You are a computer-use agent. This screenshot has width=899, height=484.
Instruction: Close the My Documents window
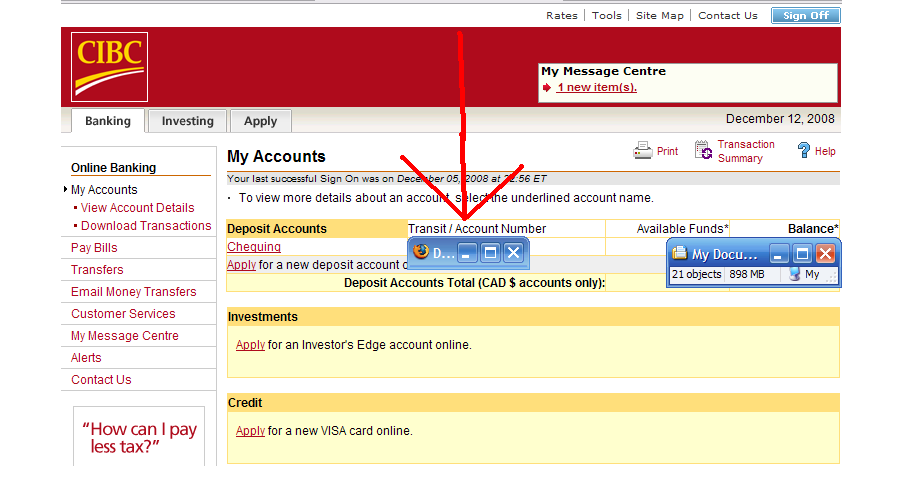826,253
